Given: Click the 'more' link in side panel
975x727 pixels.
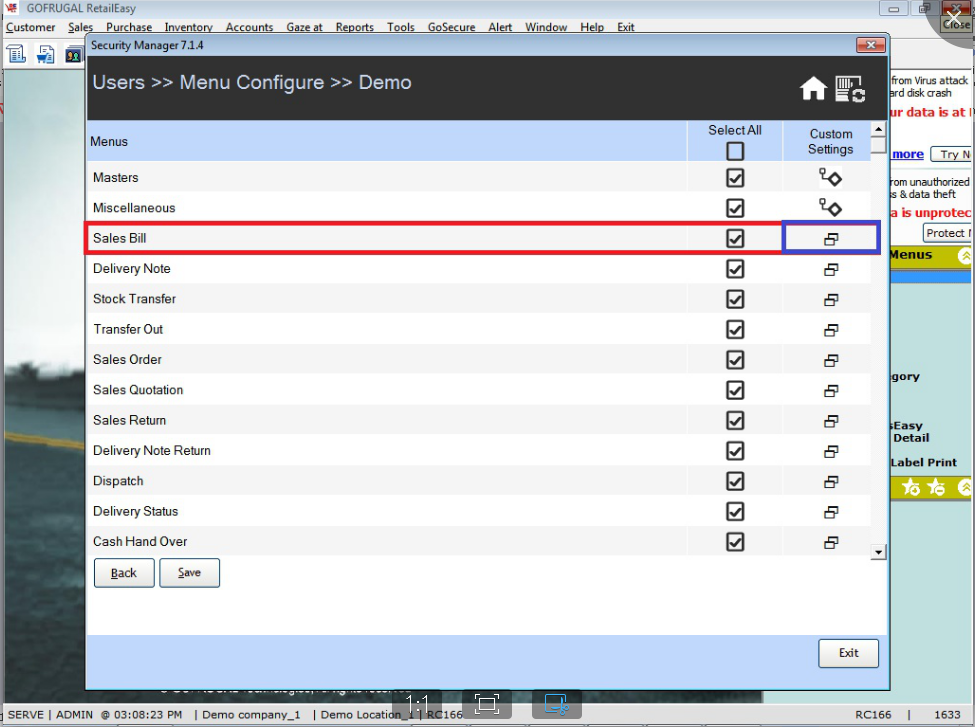Looking at the screenshot, I should pos(908,154).
